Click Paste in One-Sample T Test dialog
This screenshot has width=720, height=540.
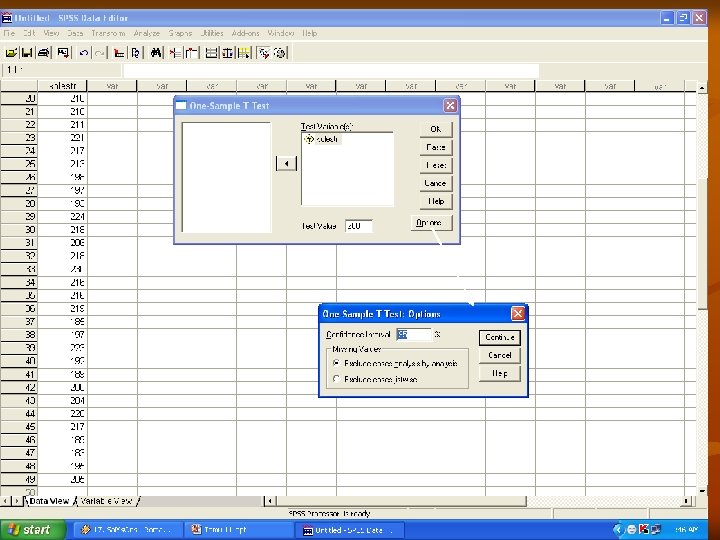(436, 147)
